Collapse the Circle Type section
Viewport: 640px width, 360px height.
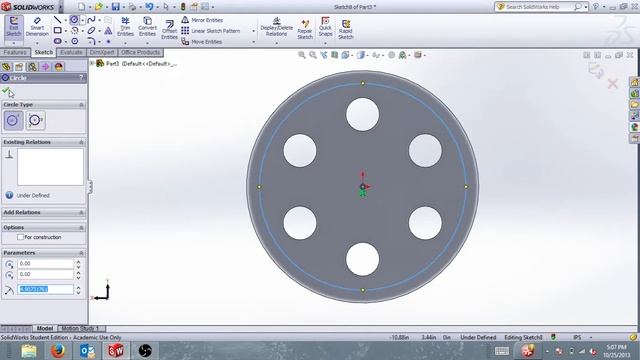coord(81,105)
